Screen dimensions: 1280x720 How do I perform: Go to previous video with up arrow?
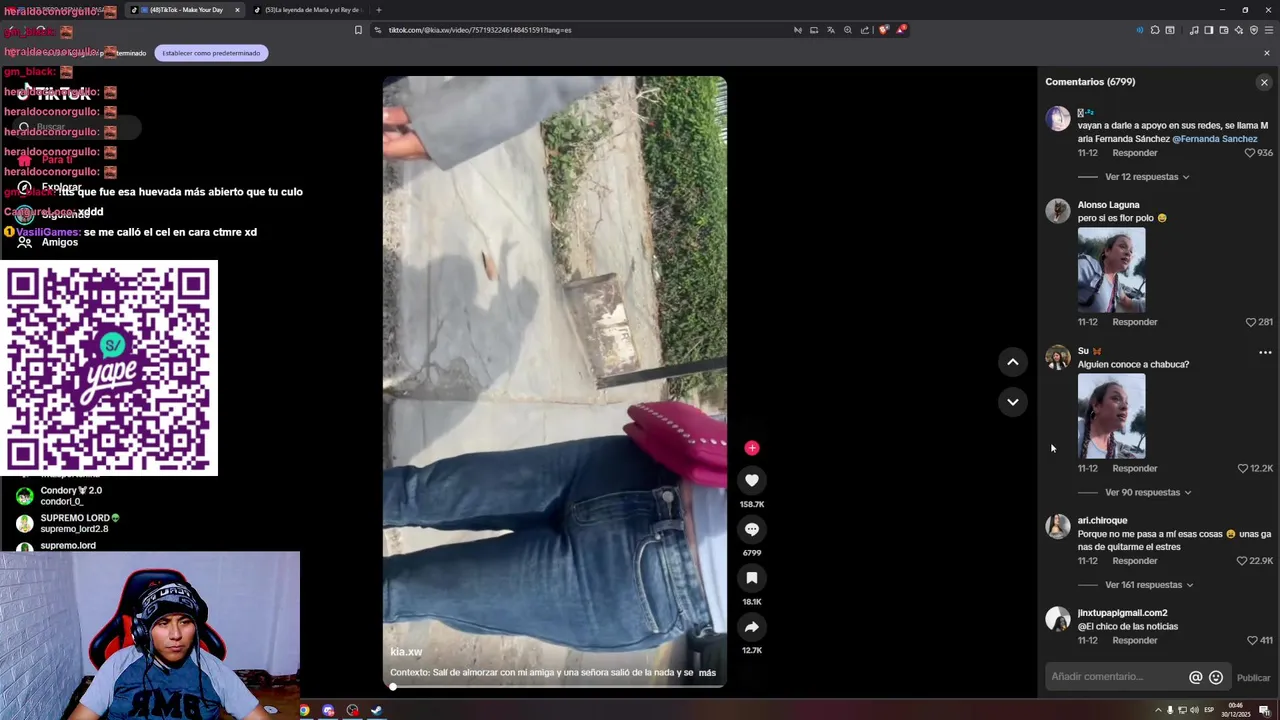click(1012, 362)
